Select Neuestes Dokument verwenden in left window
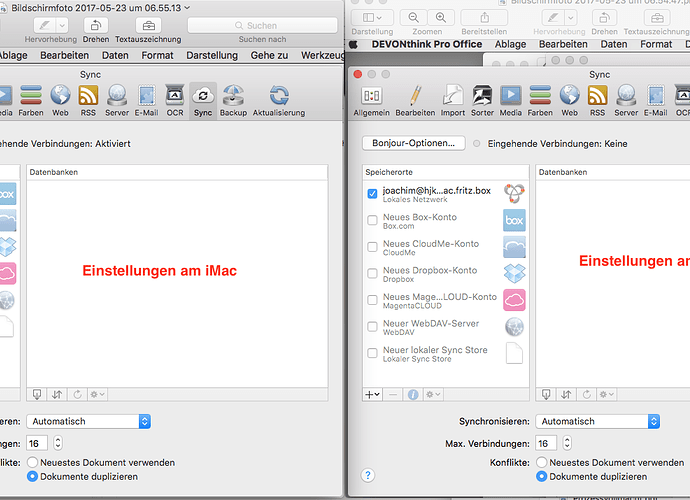Image resolution: width=690 pixels, height=500 pixels. point(32,463)
